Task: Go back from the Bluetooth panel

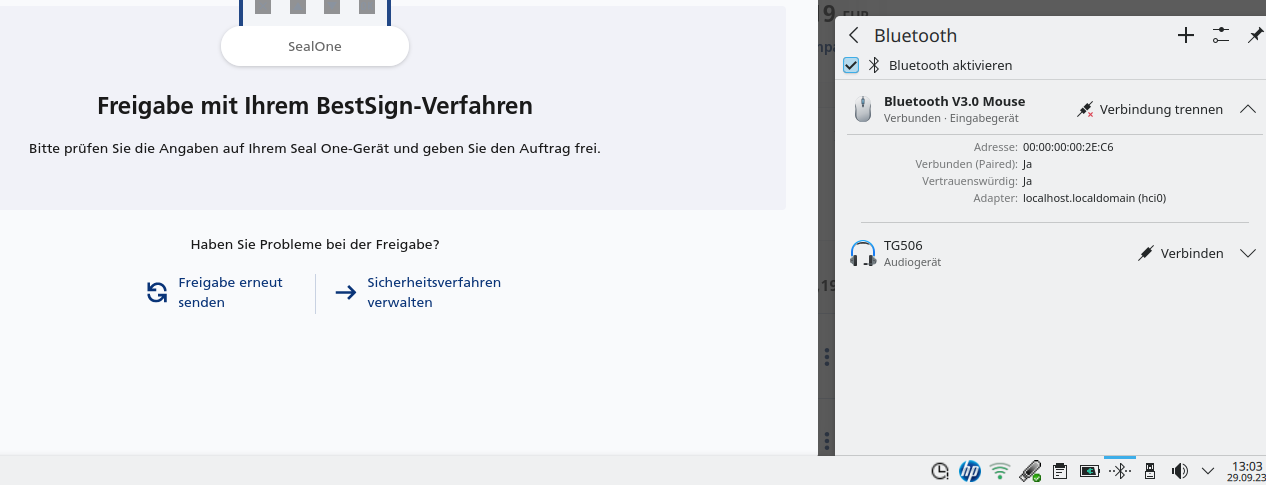Action: [x=853, y=36]
